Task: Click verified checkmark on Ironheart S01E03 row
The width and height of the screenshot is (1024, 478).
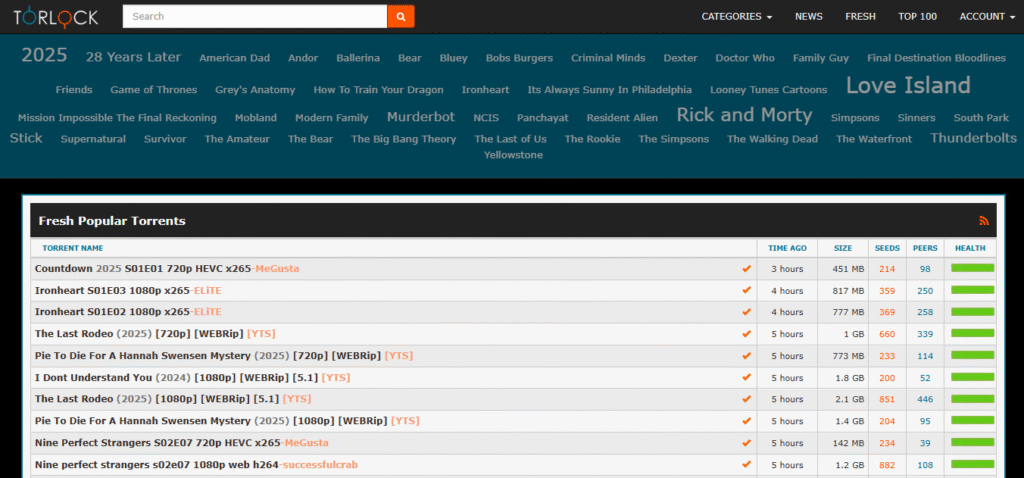Action: tap(746, 291)
